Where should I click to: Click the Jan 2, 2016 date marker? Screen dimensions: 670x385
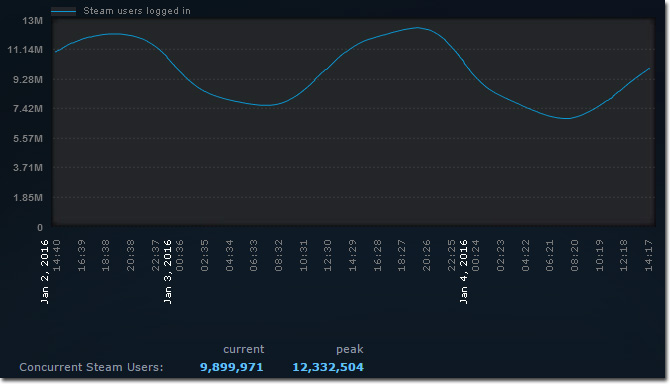coord(44,272)
